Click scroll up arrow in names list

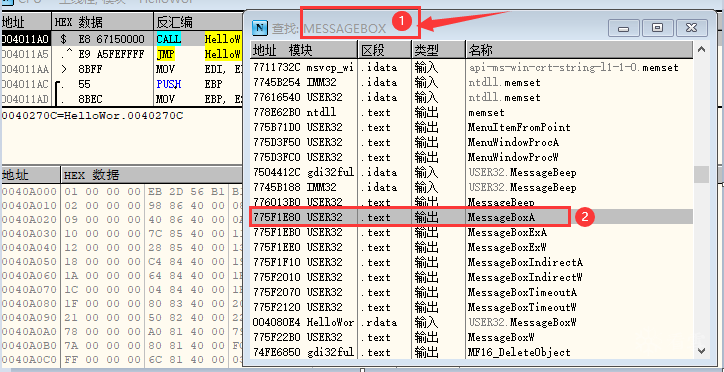[x=701, y=48]
